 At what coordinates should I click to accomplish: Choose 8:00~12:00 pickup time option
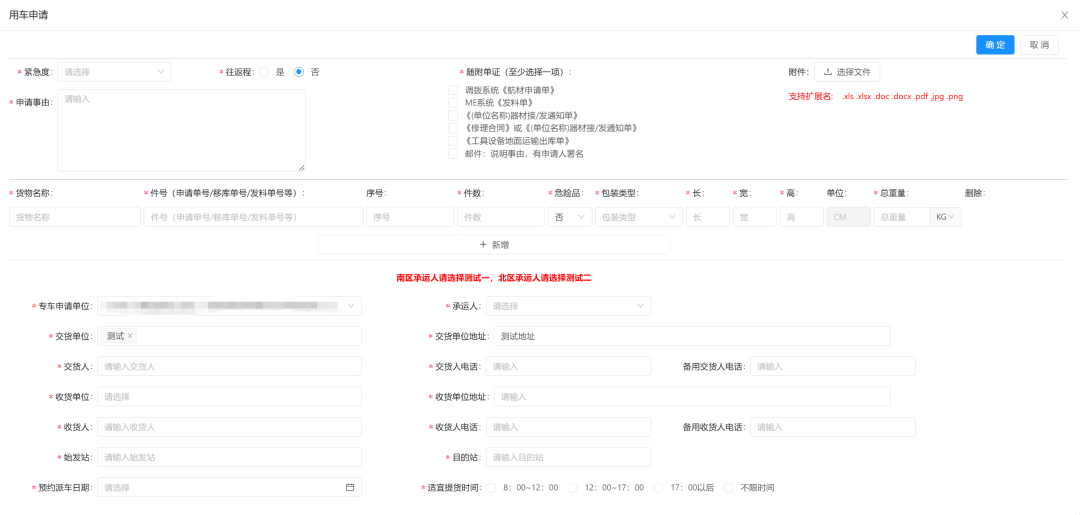(491, 488)
